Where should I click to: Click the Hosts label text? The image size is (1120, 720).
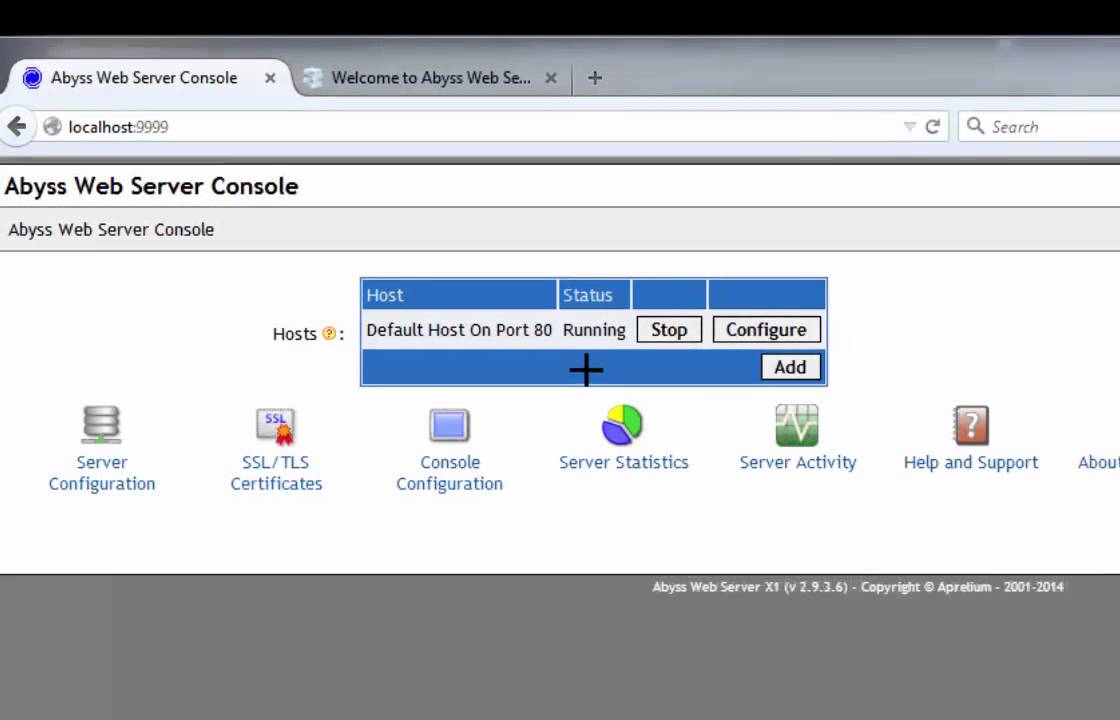coord(294,334)
